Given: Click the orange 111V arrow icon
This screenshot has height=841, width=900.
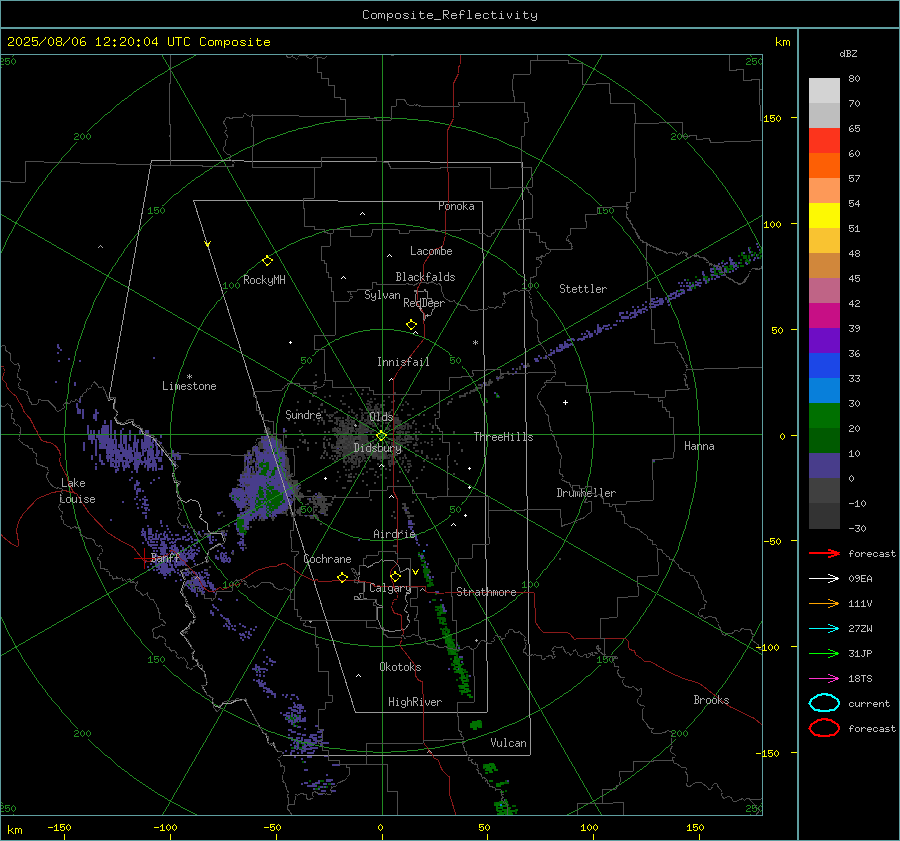Looking at the screenshot, I should pyautogui.click(x=824, y=603).
